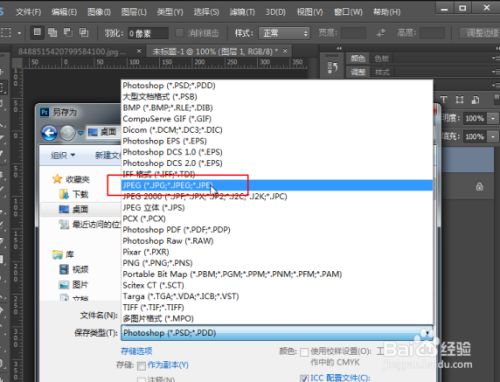Click the 调整边缘 button
This screenshot has height=382, width=500.
click(x=481, y=33)
